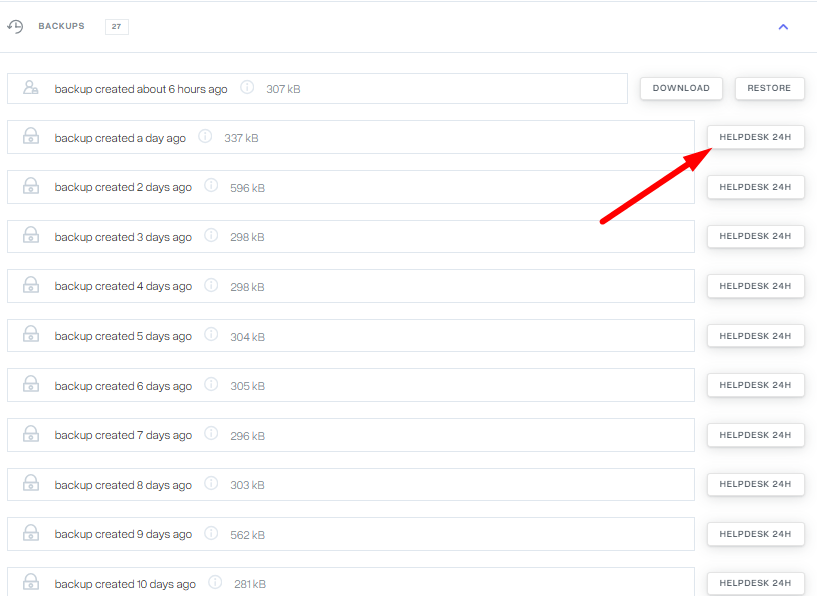Click Helpdesk 24H for 2 days ago backup

[756, 187]
